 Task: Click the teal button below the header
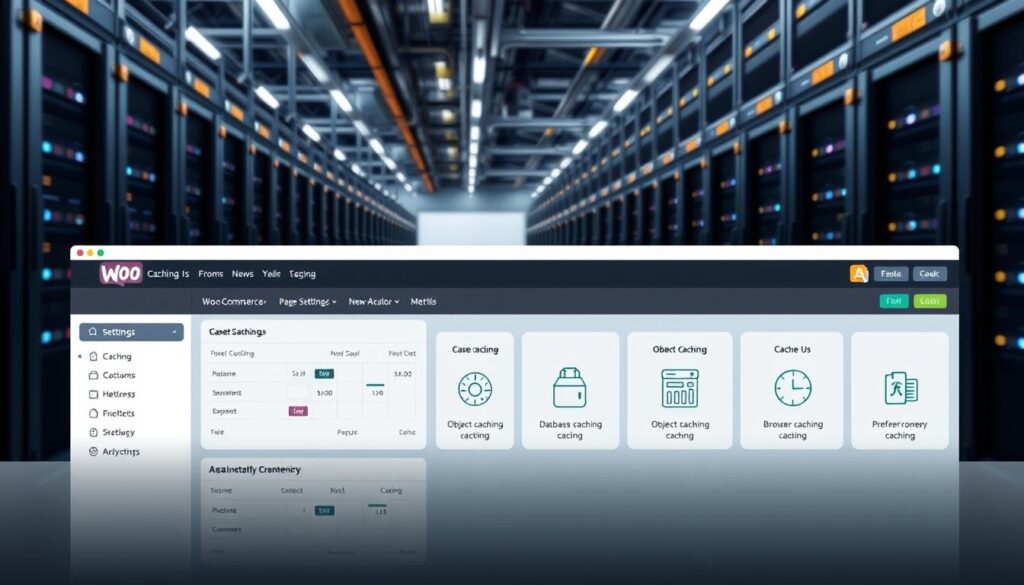point(894,301)
